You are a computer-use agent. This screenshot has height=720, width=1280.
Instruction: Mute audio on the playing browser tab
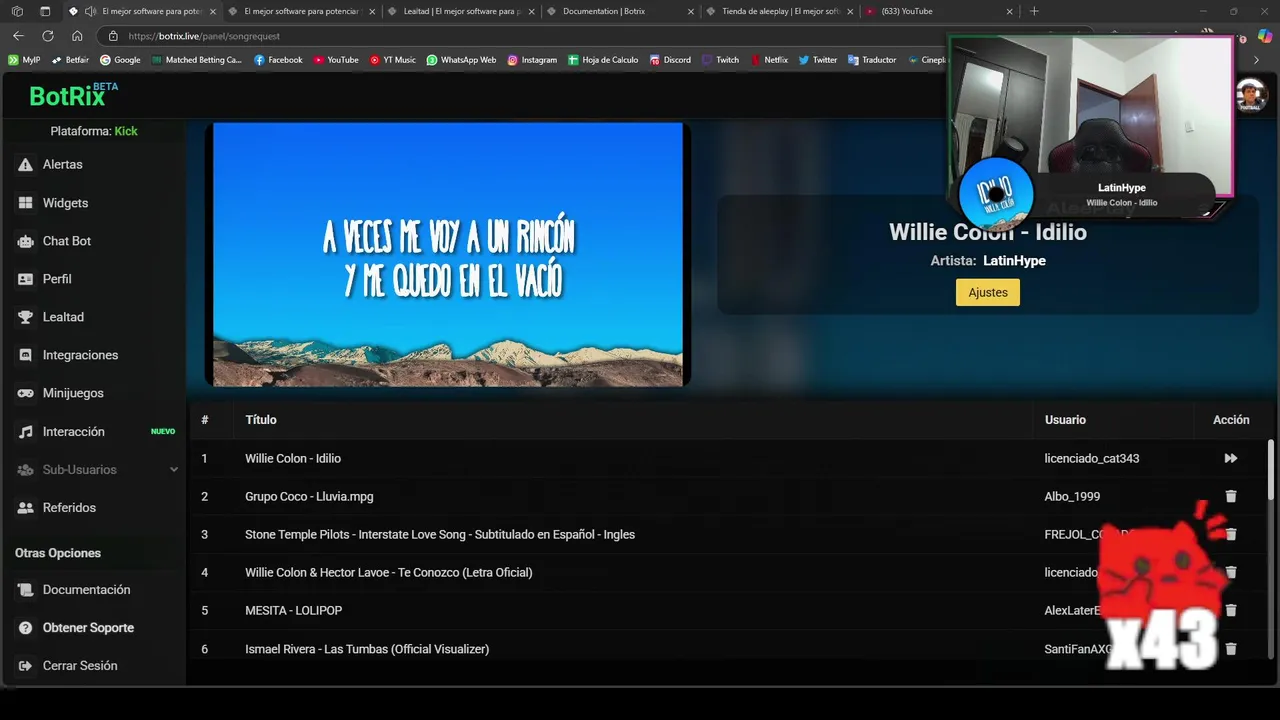click(90, 11)
